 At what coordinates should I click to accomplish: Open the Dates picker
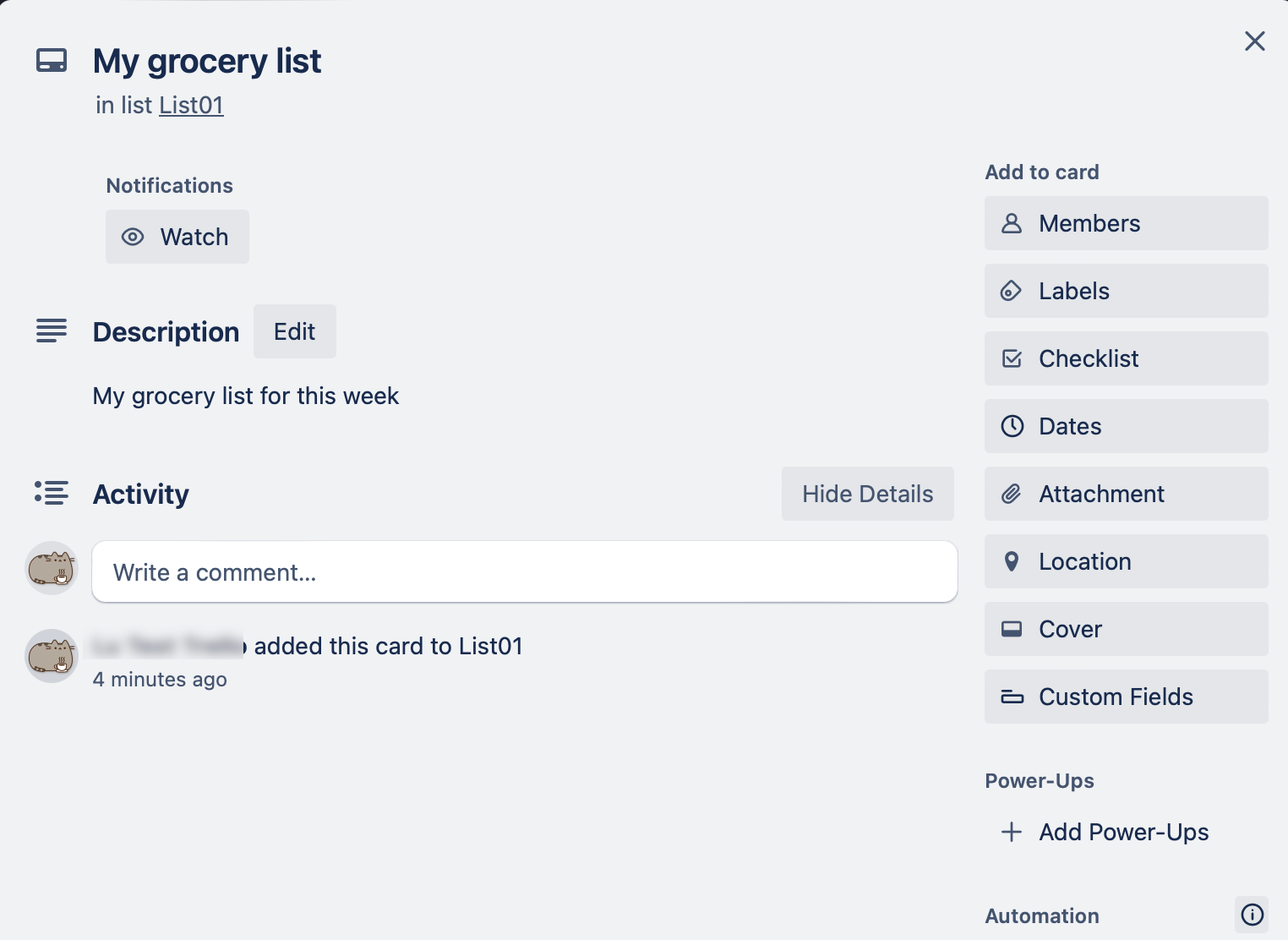click(x=1126, y=426)
